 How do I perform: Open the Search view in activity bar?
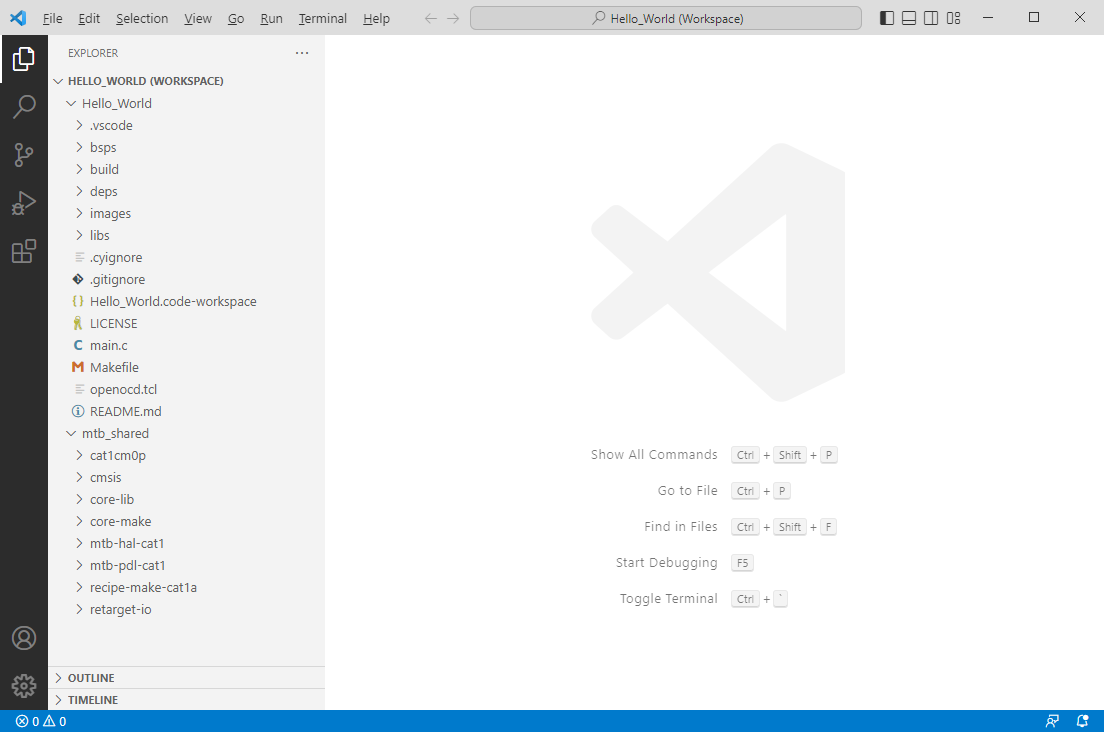pos(24,107)
